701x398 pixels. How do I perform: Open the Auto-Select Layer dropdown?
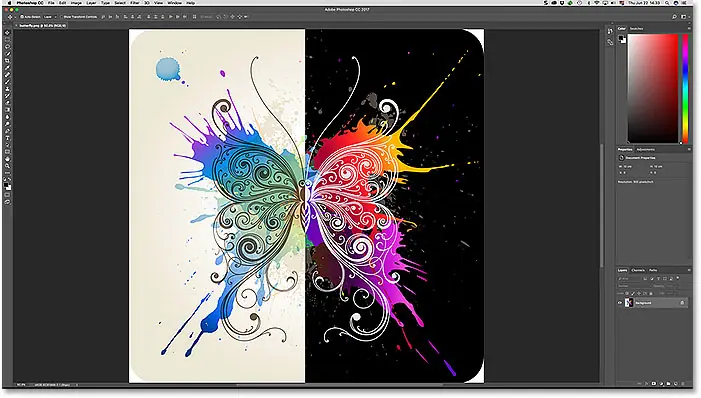(x=50, y=17)
